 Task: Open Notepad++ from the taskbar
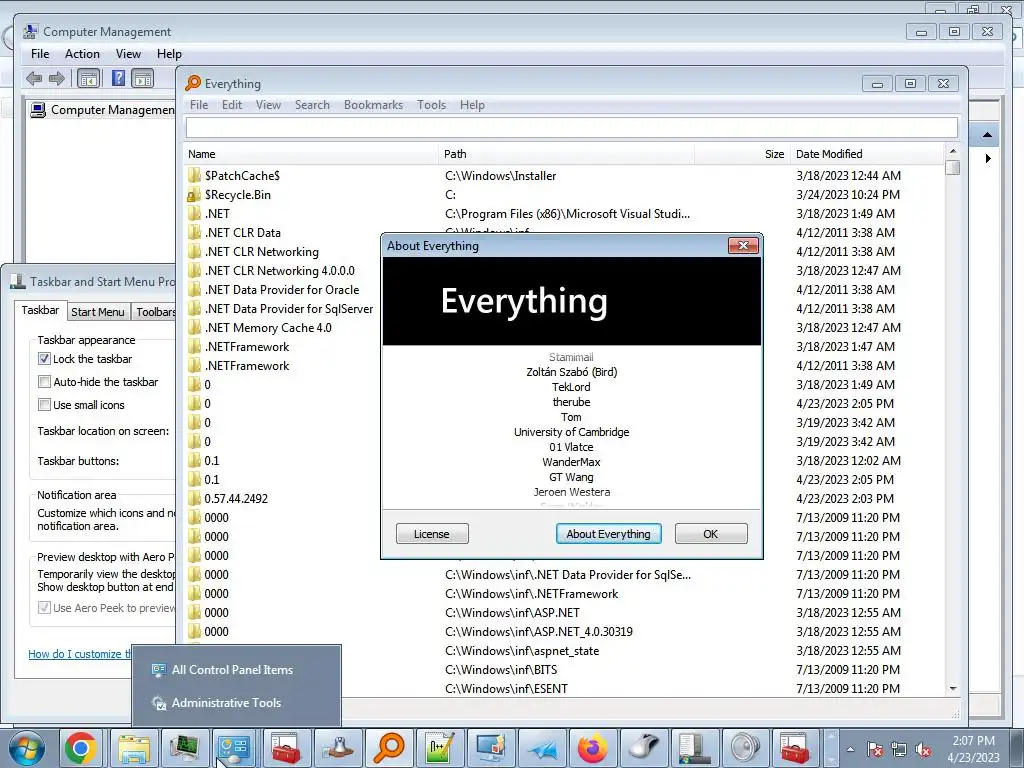click(440, 748)
